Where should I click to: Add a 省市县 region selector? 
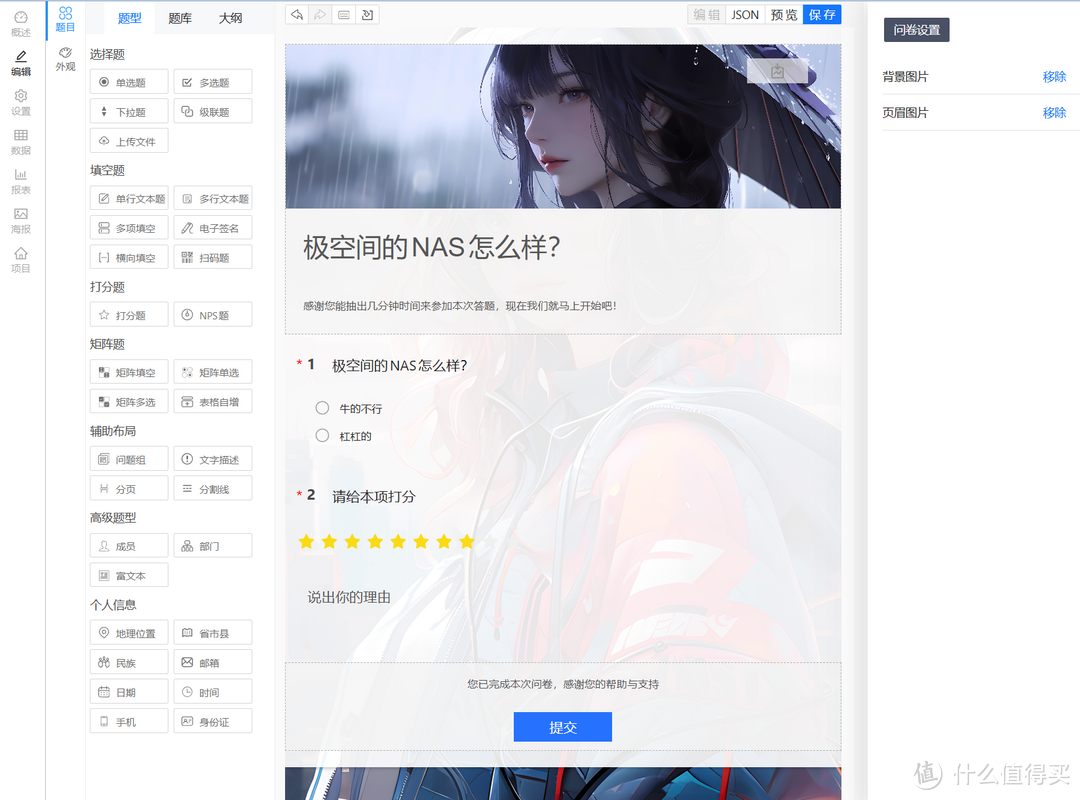click(x=212, y=634)
